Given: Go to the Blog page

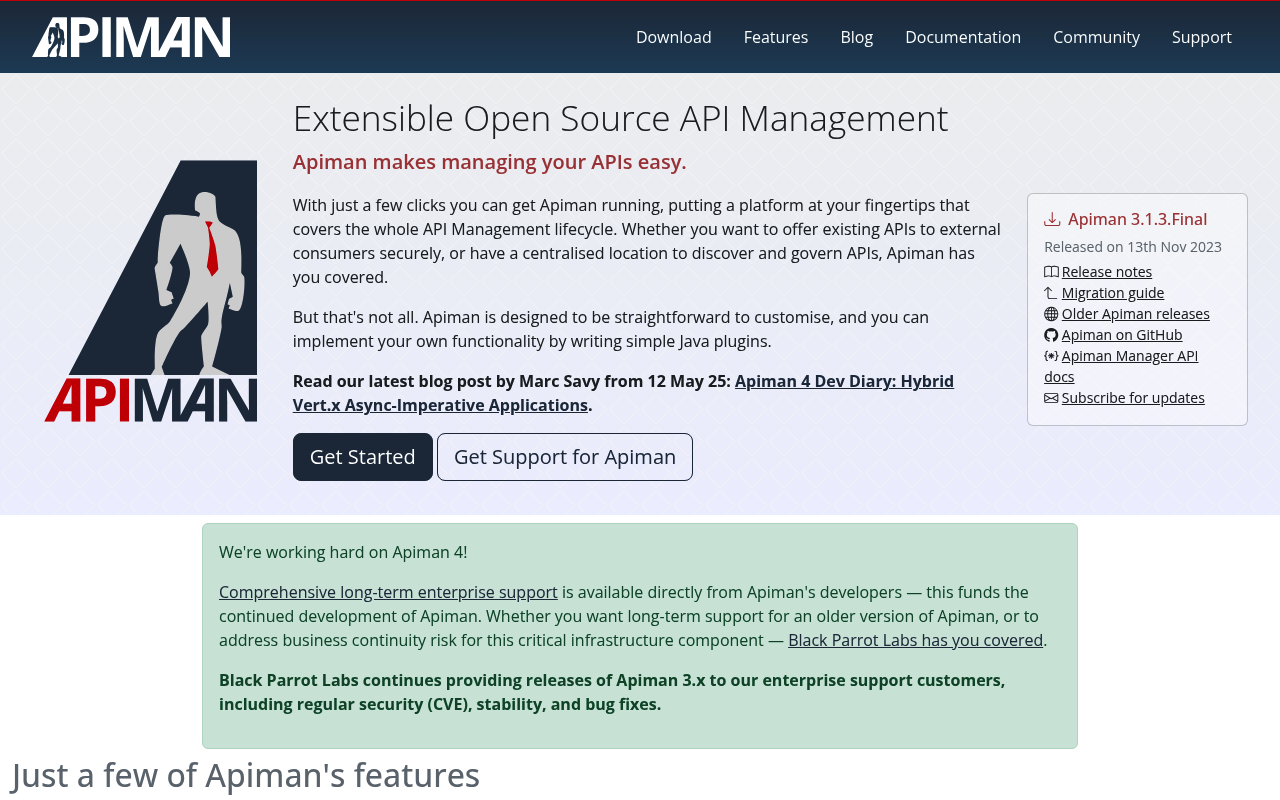Looking at the screenshot, I should point(857,37).
